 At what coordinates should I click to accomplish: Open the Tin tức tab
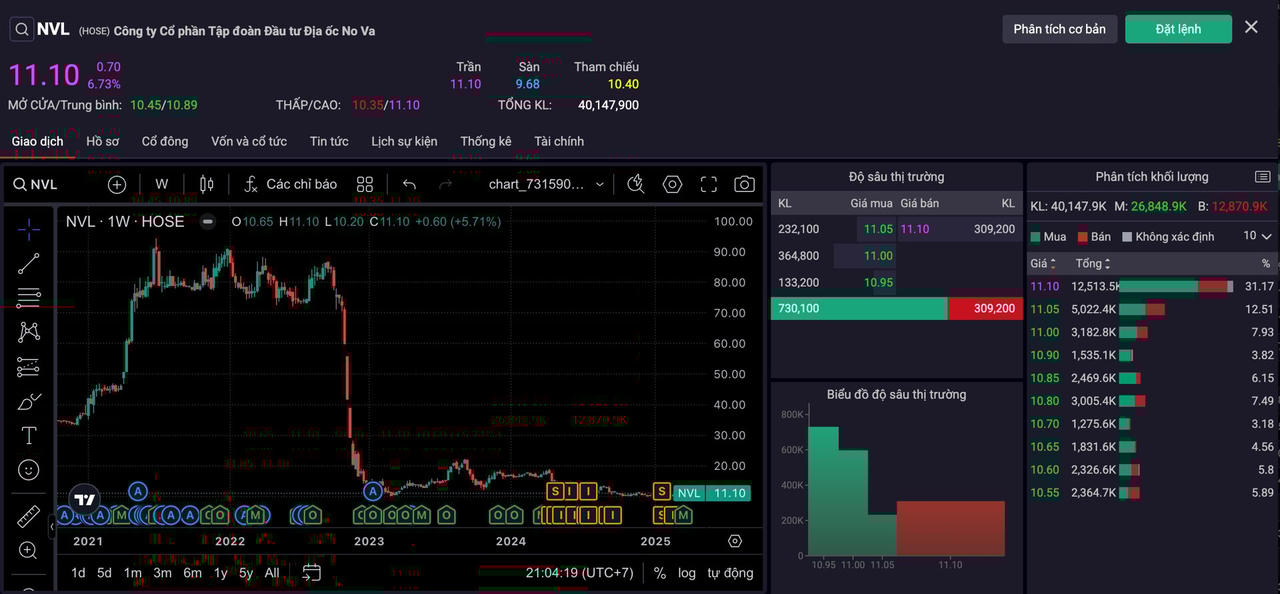pyautogui.click(x=329, y=141)
